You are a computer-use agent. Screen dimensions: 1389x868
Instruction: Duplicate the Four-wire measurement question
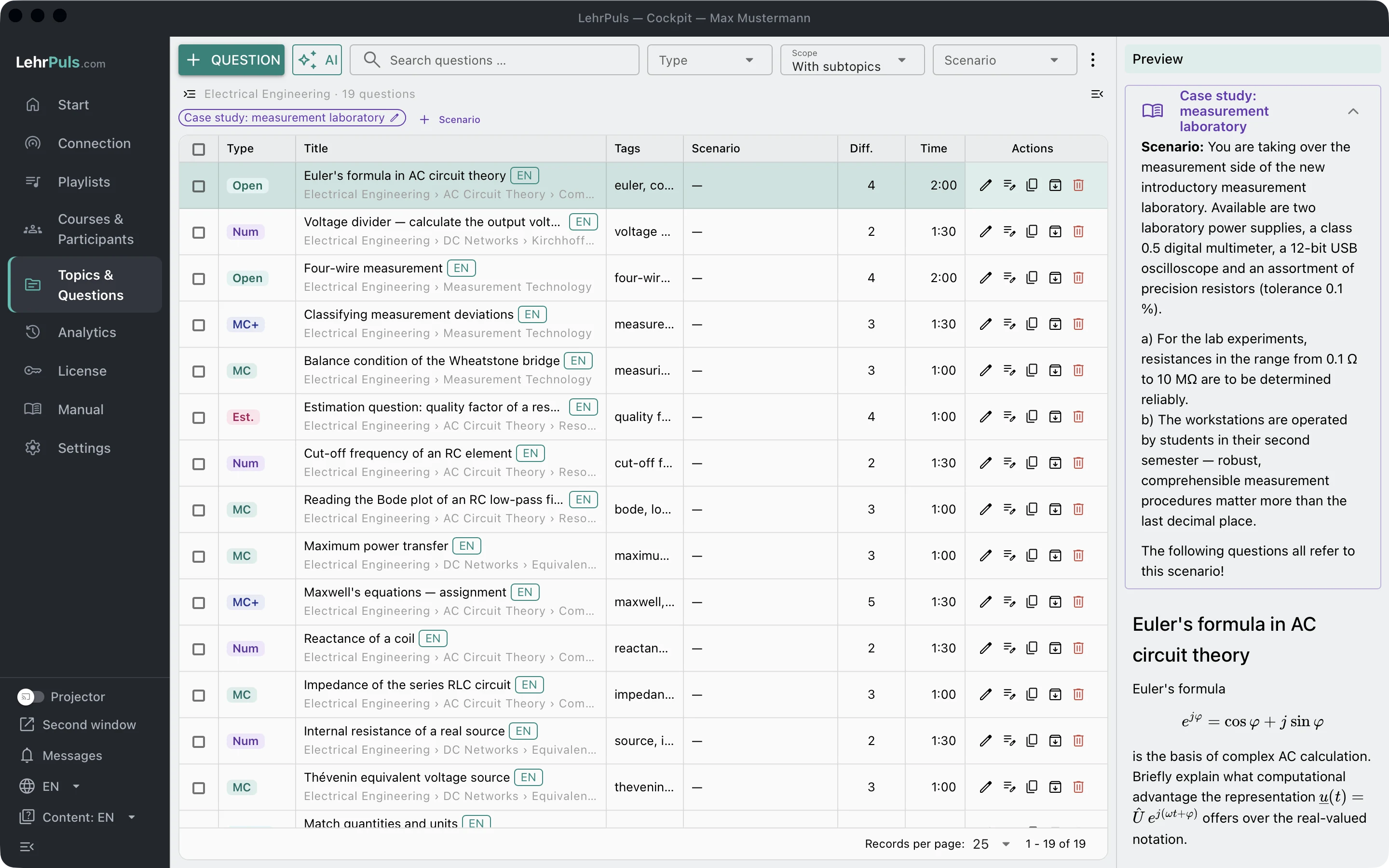pyautogui.click(x=1032, y=278)
